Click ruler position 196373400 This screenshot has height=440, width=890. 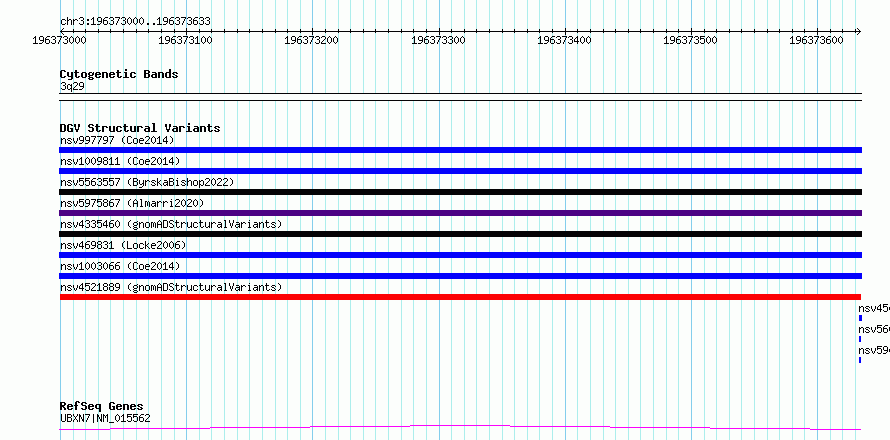click(564, 40)
